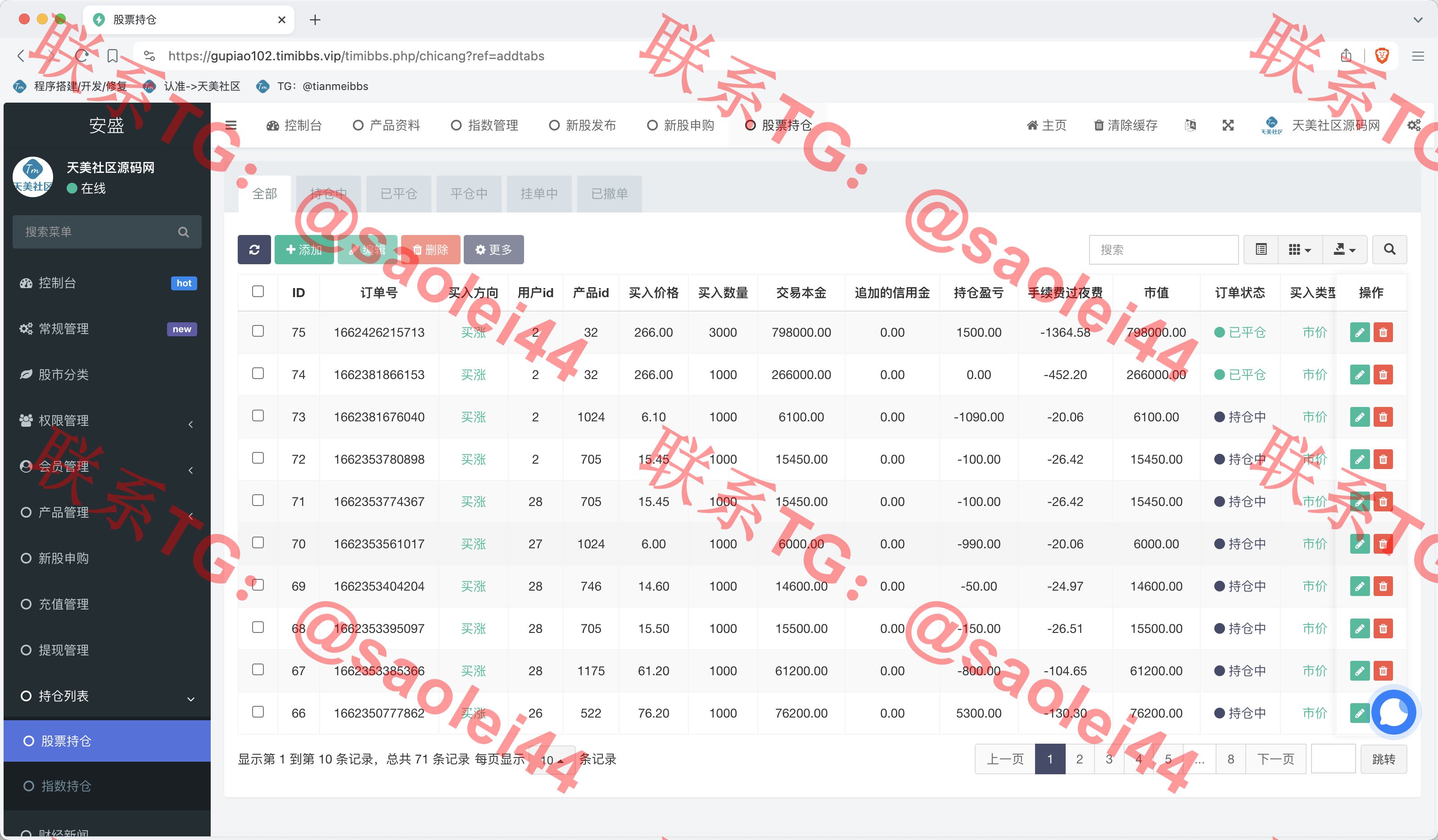Screen dimensions: 1438x840
Task: Go to page 2 of records
Action: point(1079,759)
